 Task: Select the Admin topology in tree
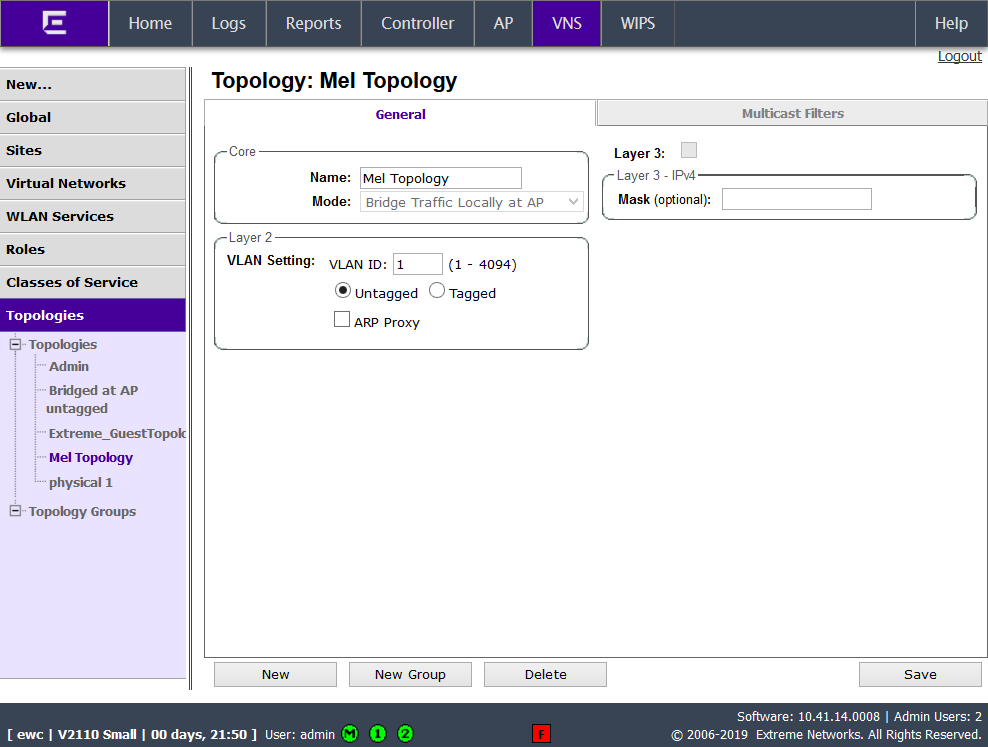pos(69,366)
